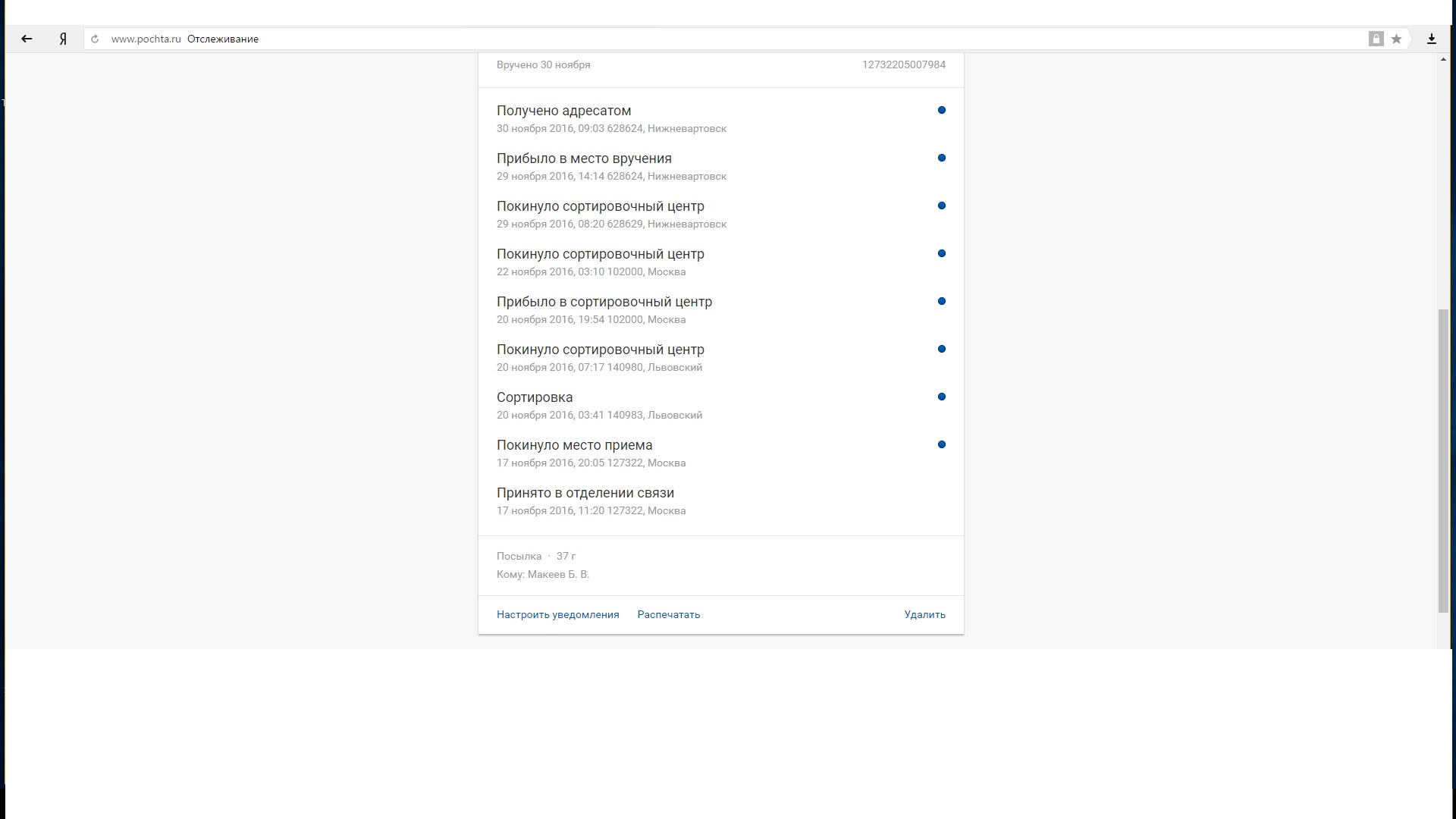The height and width of the screenshot is (819, 1456).
Task: Open Настроить уведомления link
Action: [557, 614]
